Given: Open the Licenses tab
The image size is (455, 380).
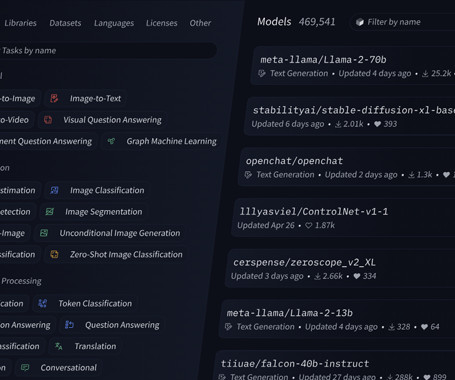Looking at the screenshot, I should [162, 23].
